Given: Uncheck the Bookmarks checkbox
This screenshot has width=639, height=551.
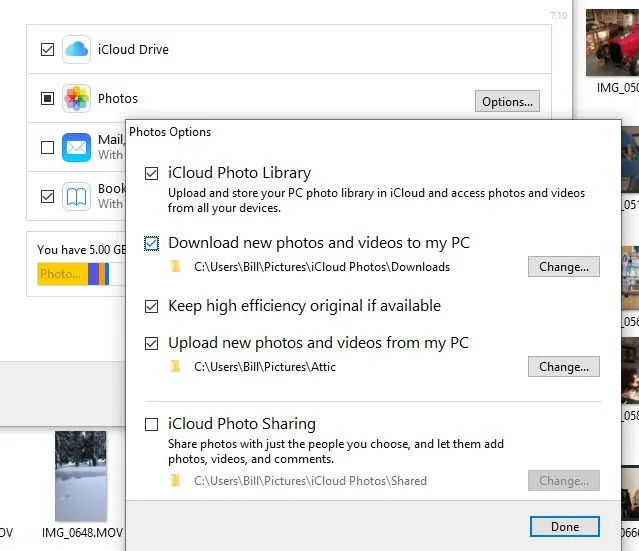Looking at the screenshot, I should (47, 196).
